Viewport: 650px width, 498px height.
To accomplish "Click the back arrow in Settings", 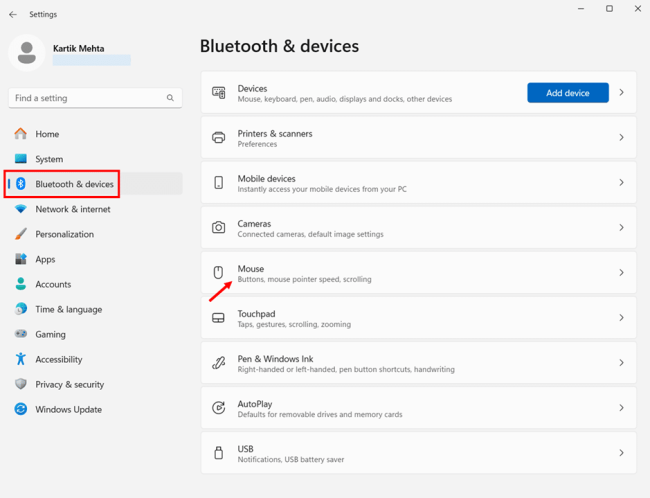I will [13, 15].
